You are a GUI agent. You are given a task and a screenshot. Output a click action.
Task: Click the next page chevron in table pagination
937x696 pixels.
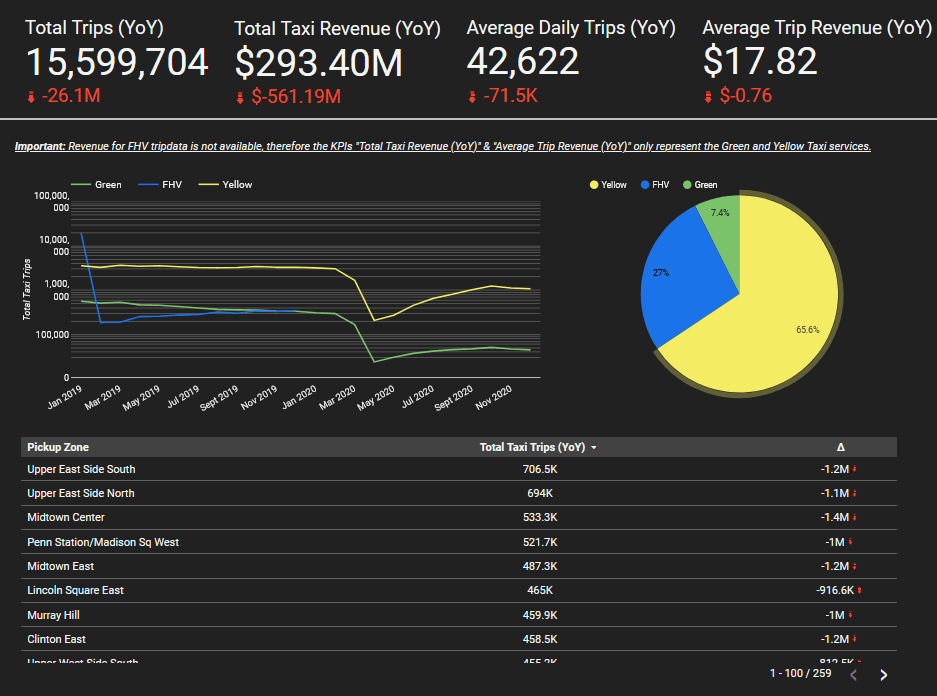coord(883,675)
